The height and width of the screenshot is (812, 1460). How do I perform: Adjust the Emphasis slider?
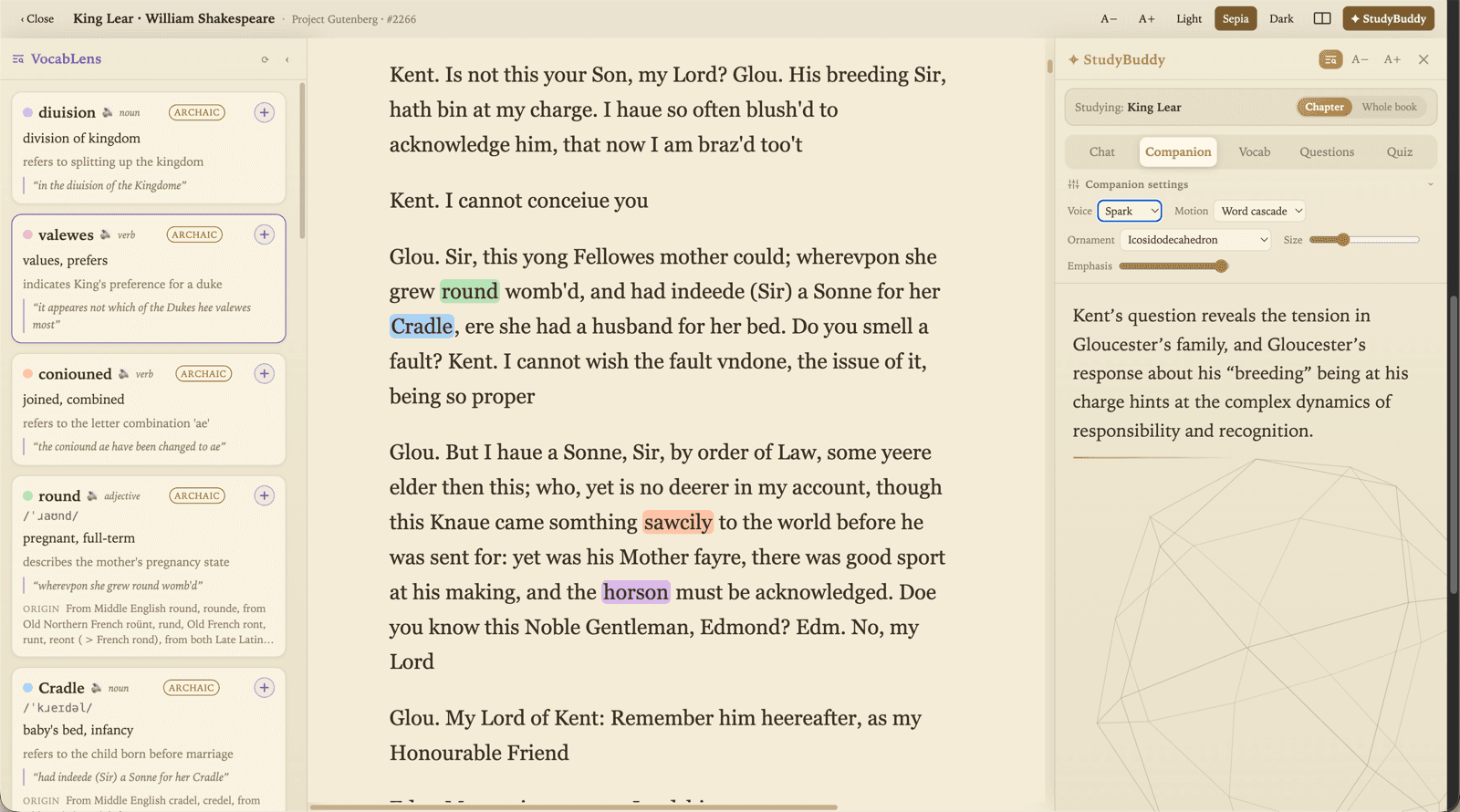point(1173,266)
